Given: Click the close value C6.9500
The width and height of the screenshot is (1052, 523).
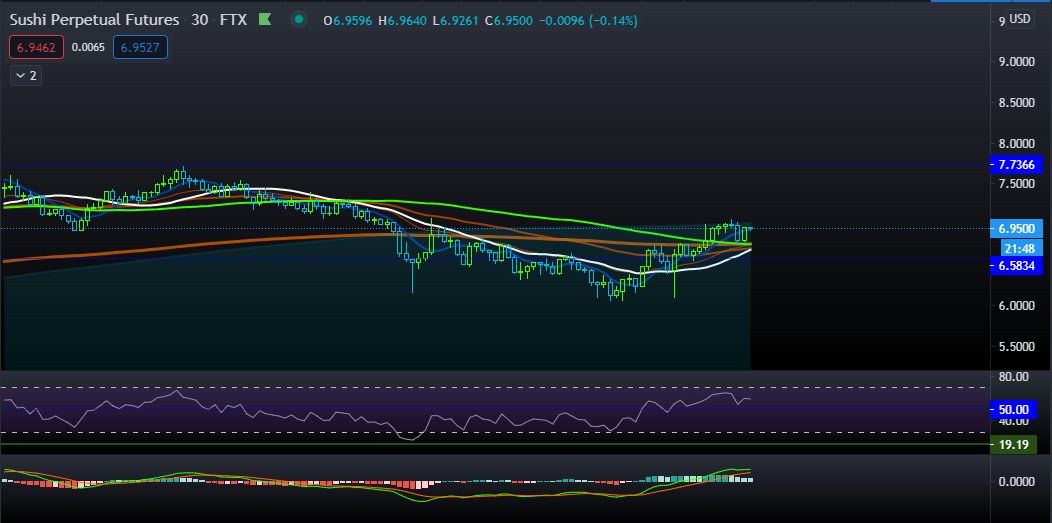Looking at the screenshot, I should 509,21.
